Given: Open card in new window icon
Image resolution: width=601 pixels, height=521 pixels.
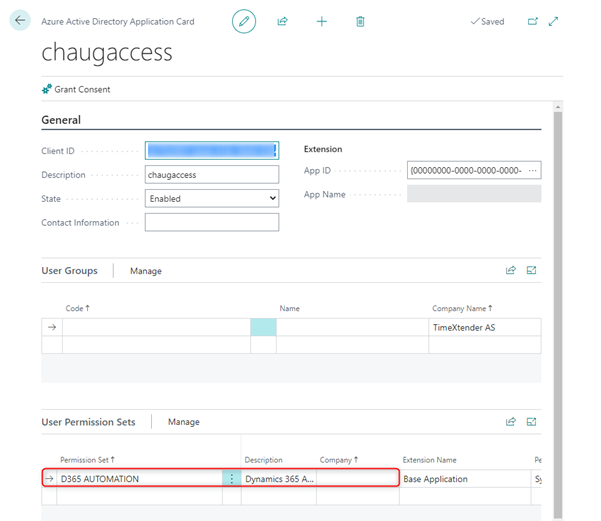Looking at the screenshot, I should coord(532,21).
